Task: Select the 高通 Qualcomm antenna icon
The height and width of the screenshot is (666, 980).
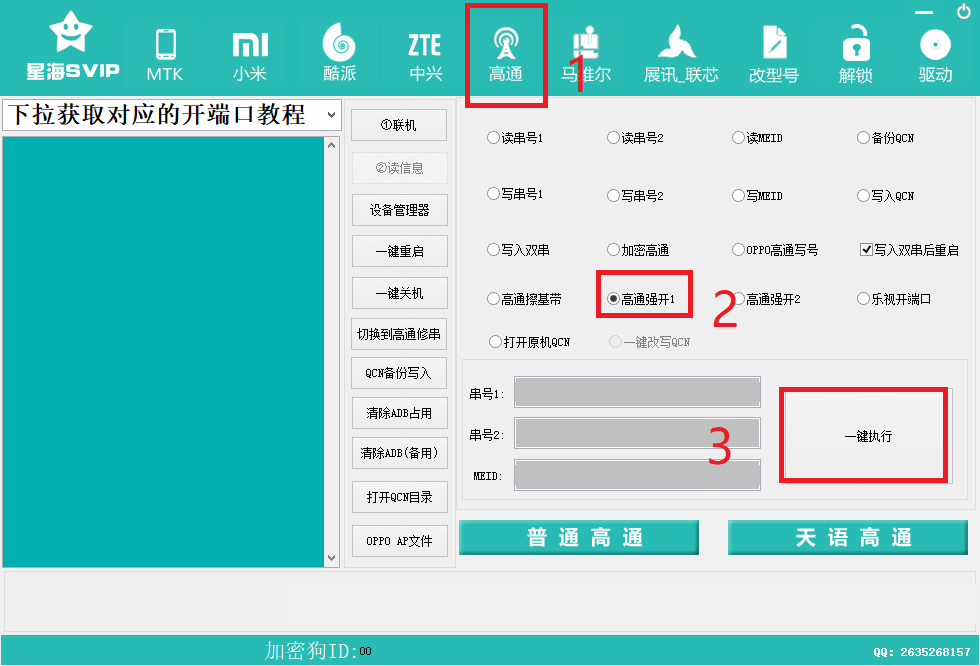Action: (x=506, y=55)
